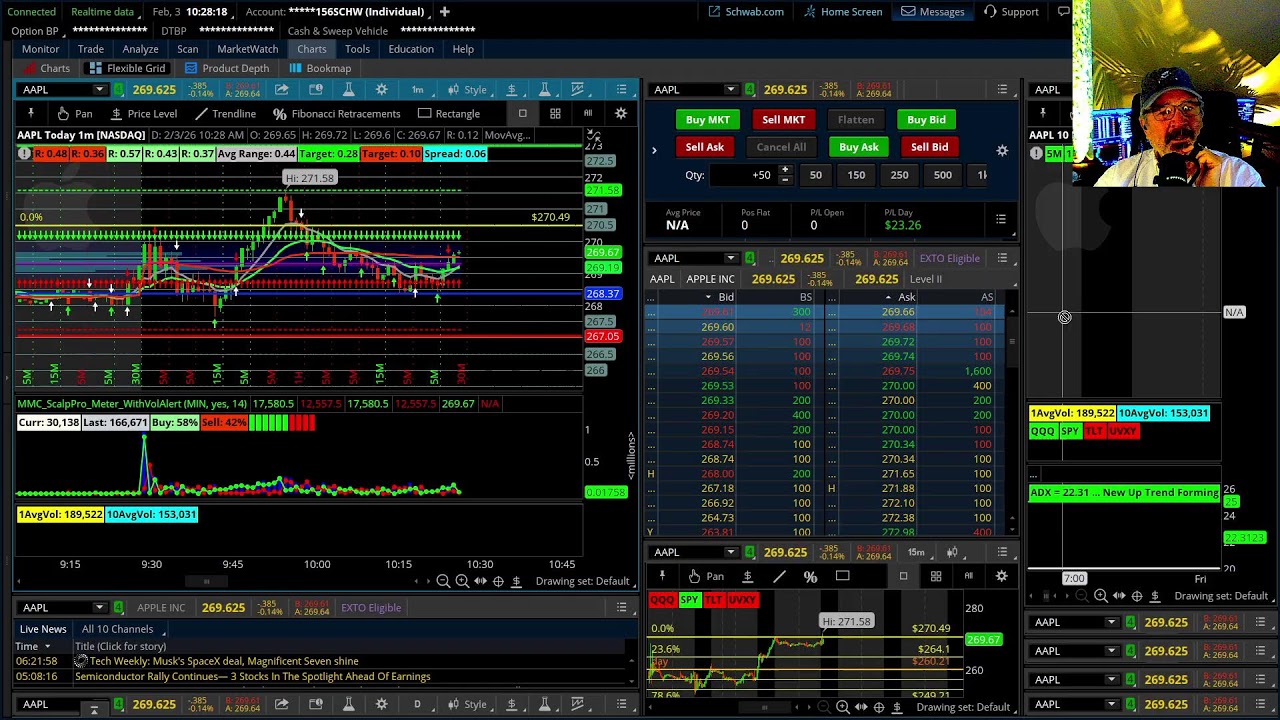The image size is (1280, 720).
Task: Click the share chart icon in main chart header
Action: [x=282, y=90]
